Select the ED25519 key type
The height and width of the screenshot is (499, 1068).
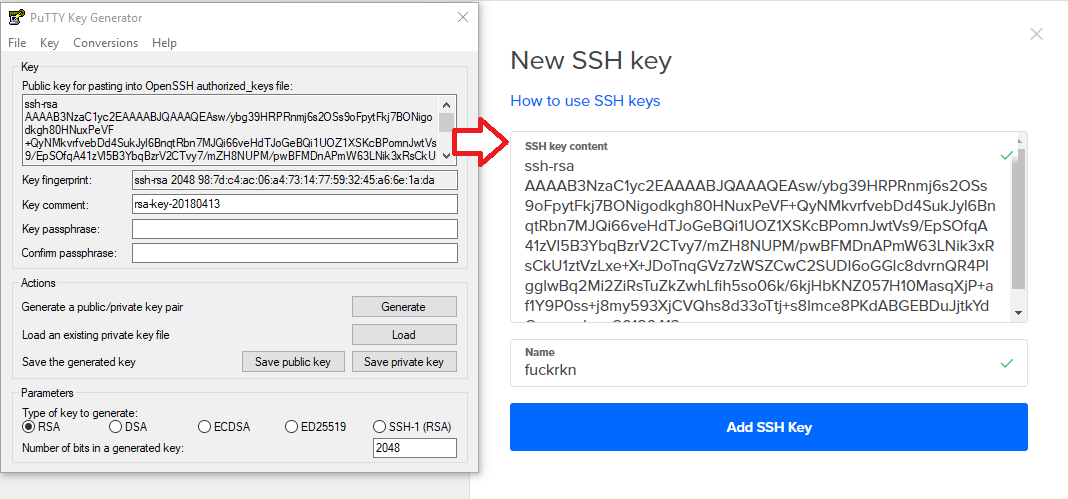coord(316,427)
